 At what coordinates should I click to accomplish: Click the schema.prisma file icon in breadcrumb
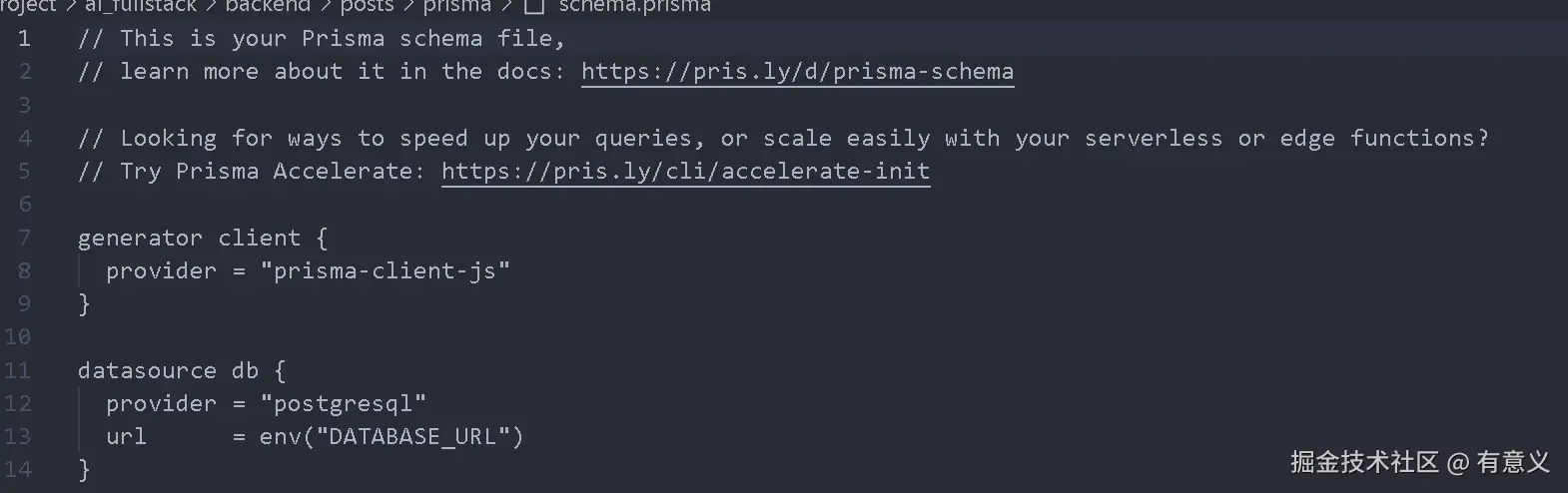click(534, 6)
